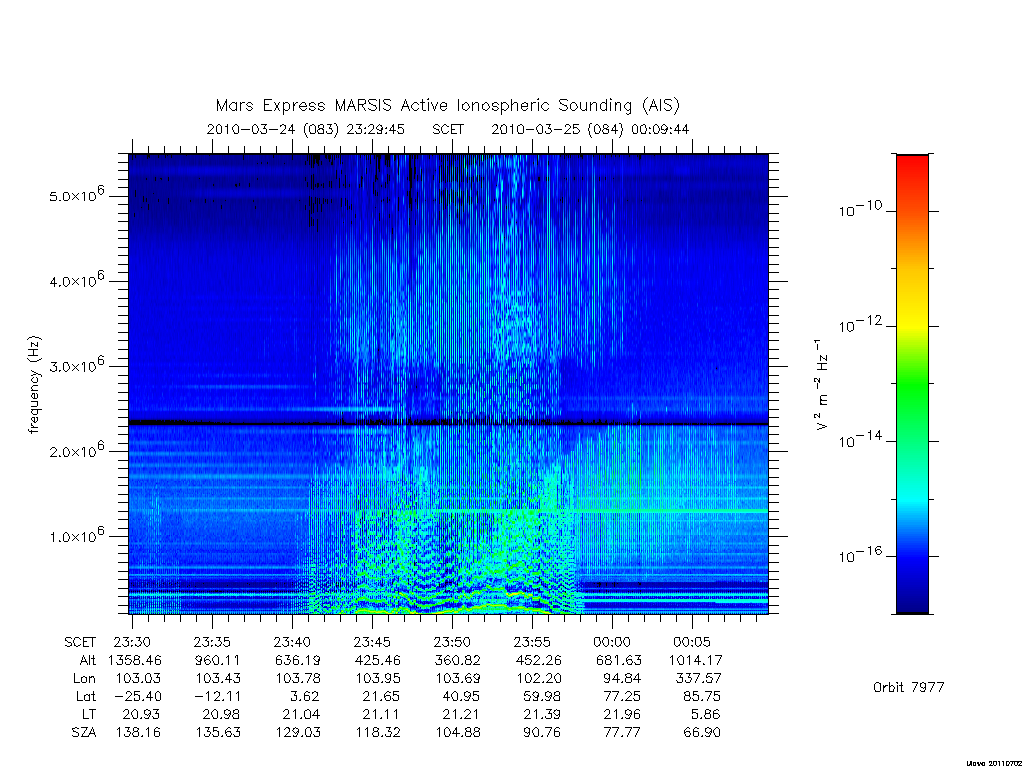The width and height of the screenshot is (1024, 768).
Task: Click the 'Lat' row header
Action: 86,697
